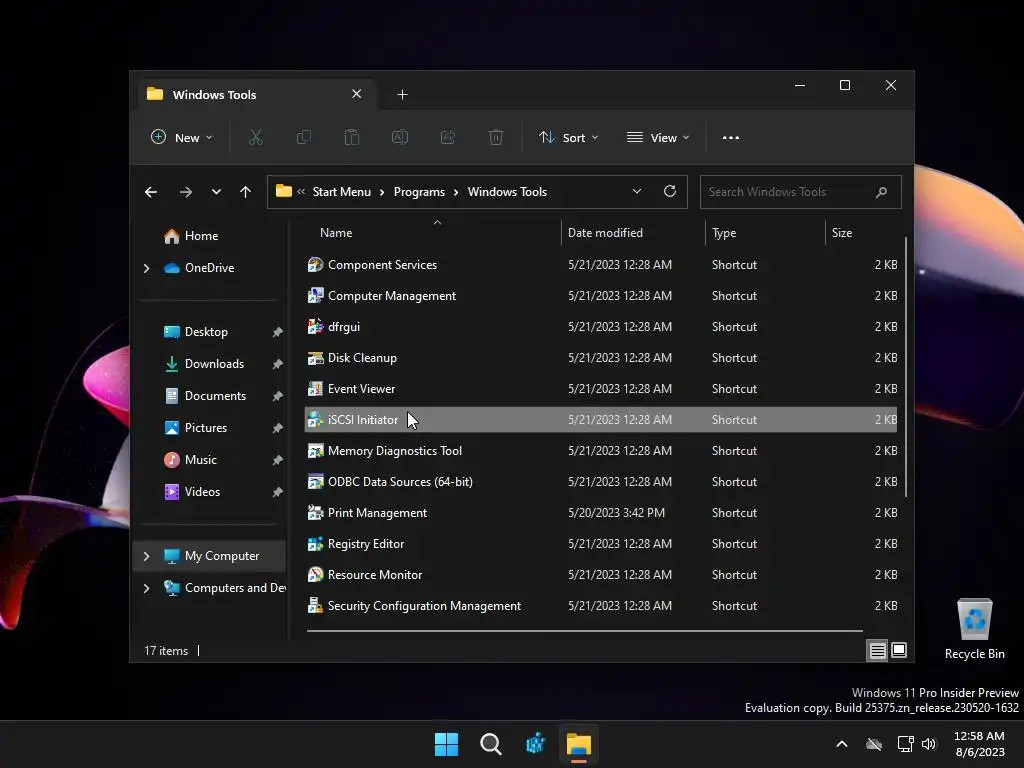This screenshot has height=768, width=1024.
Task: Open the New dropdown menu
Action: tap(182, 138)
